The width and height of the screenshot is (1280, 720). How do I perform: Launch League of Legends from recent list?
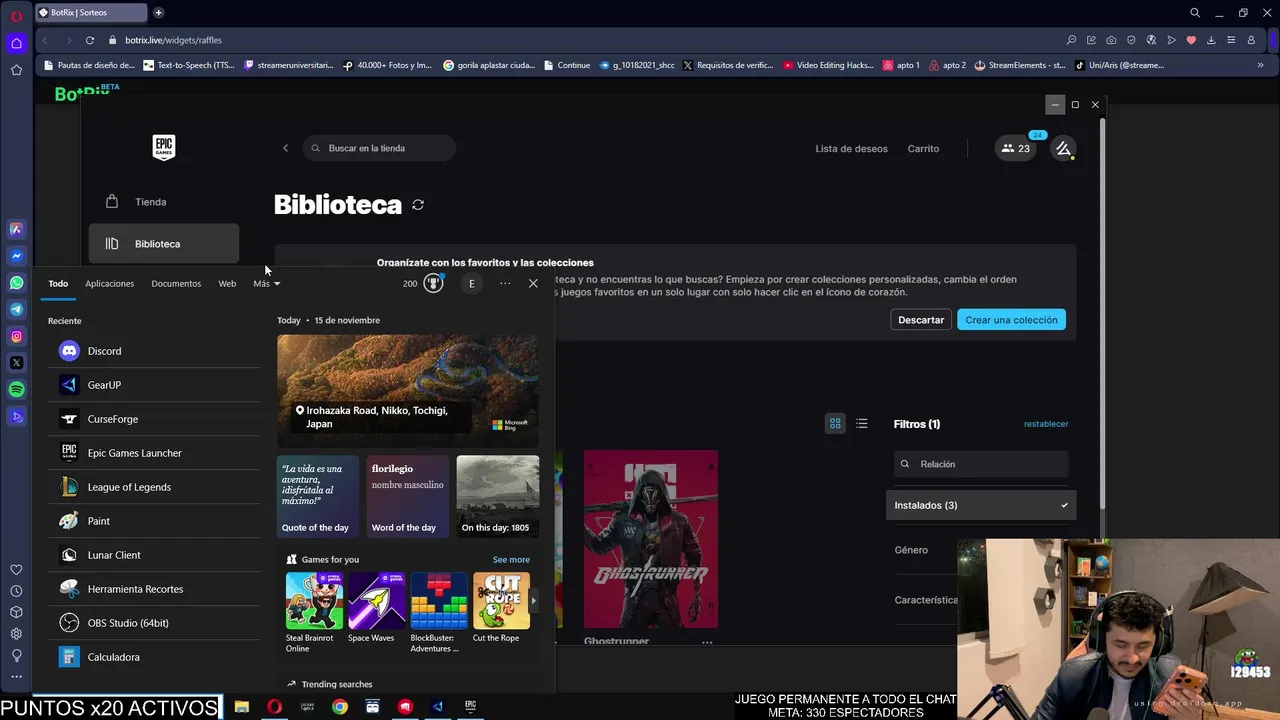click(154, 487)
